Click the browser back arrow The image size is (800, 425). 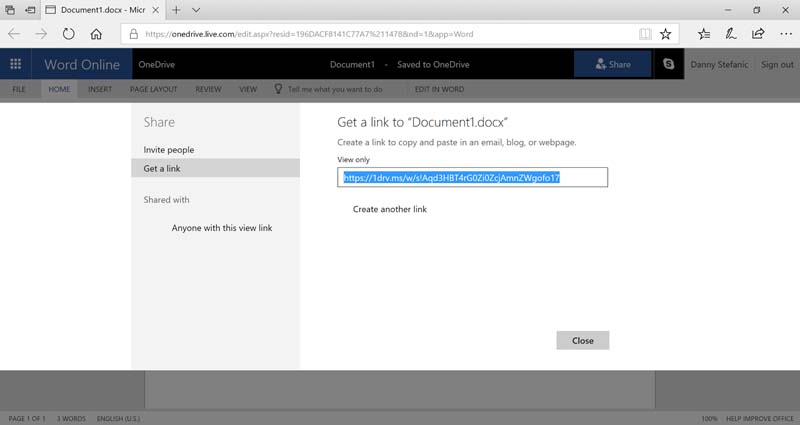tap(14, 34)
